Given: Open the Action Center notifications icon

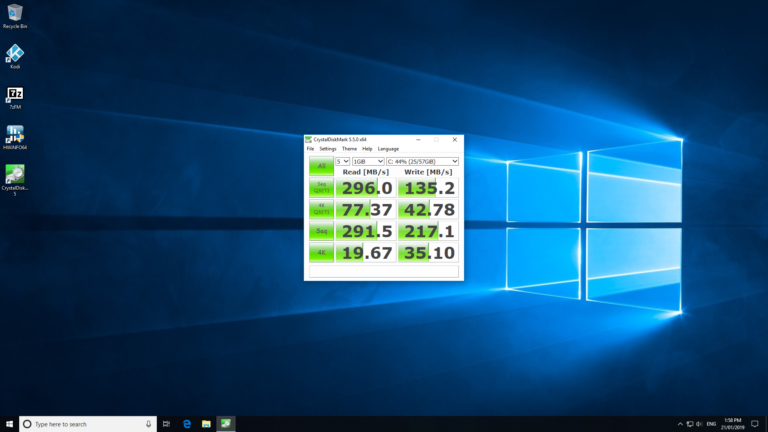Looking at the screenshot, I should point(755,424).
